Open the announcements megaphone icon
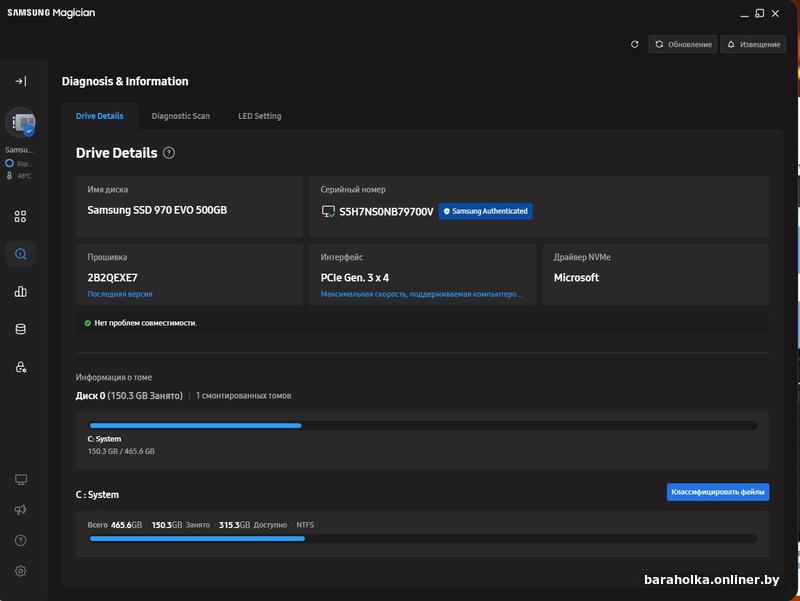The width and height of the screenshot is (800, 601). point(20,510)
